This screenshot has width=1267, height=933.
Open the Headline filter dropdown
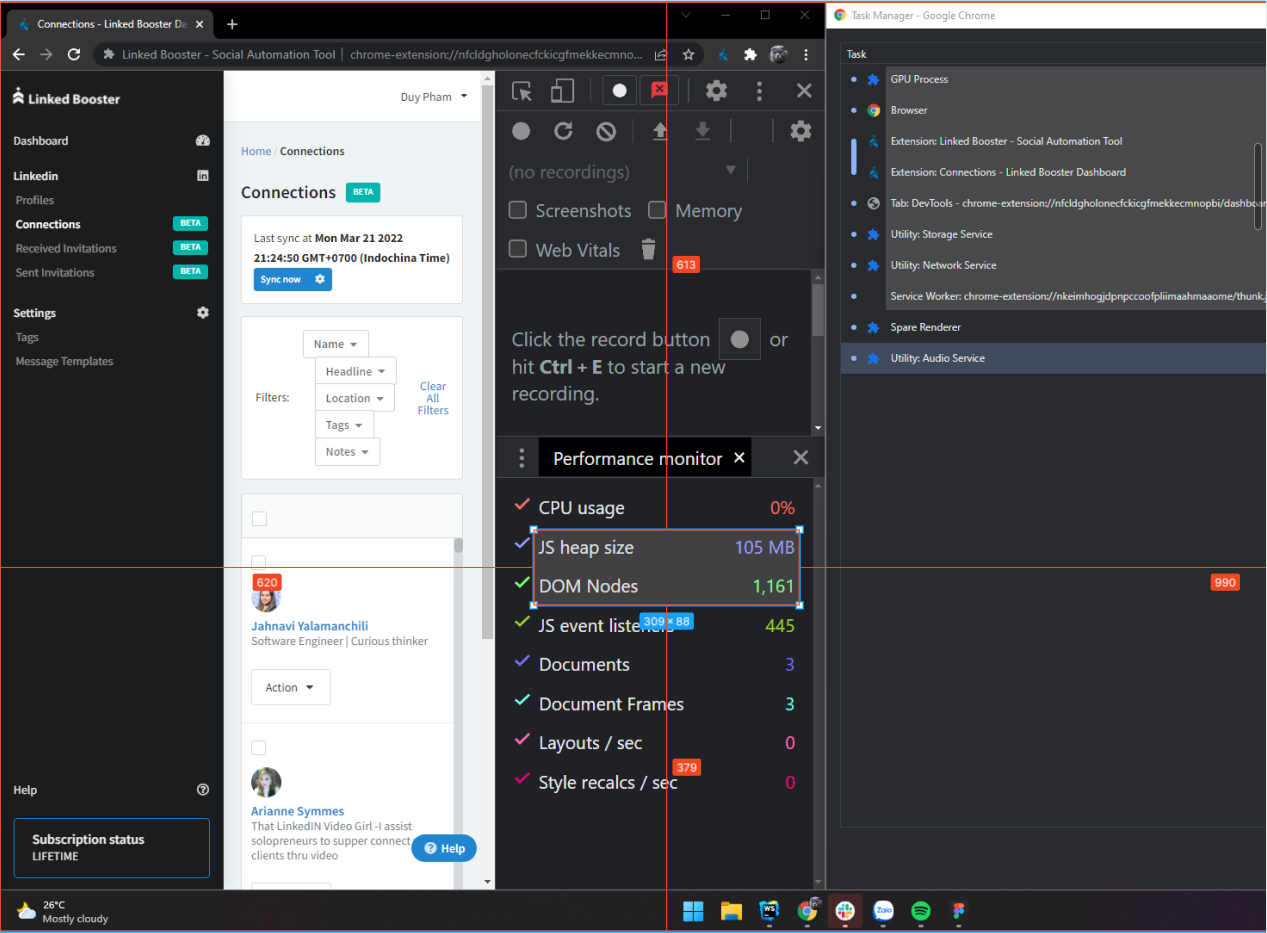356,371
